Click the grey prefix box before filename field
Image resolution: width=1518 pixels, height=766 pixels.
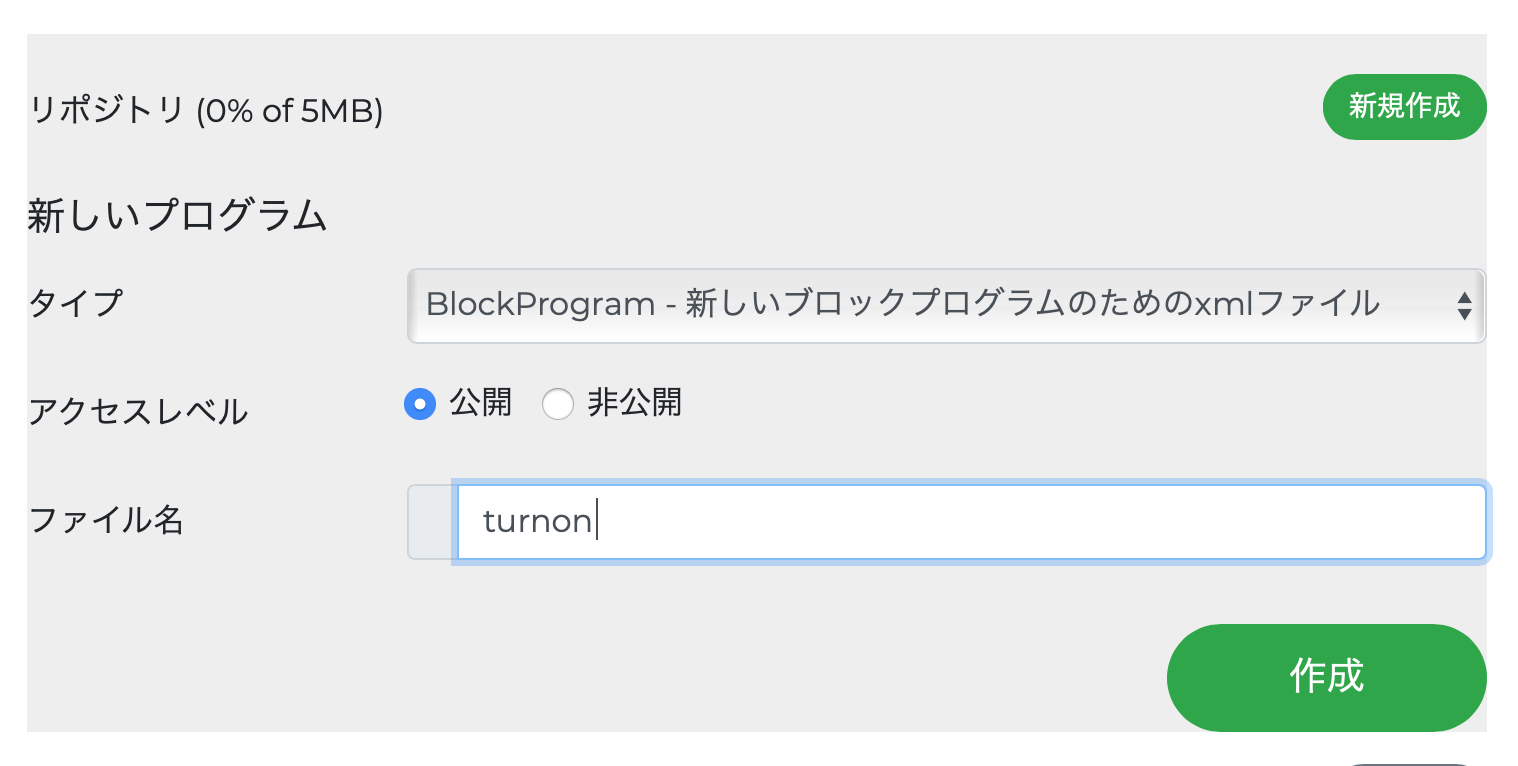[431, 522]
